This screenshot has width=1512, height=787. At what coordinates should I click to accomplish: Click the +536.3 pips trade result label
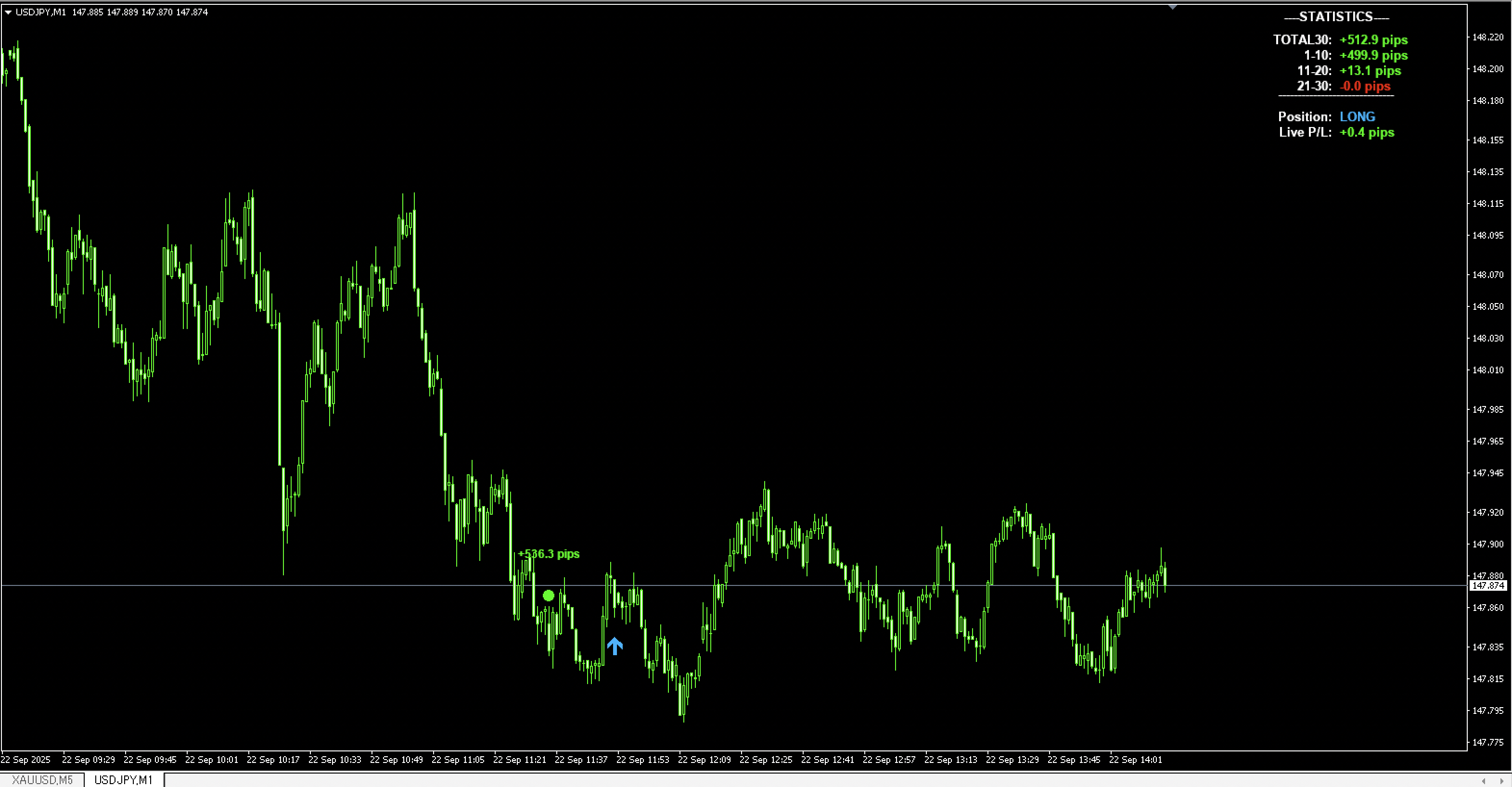548,554
